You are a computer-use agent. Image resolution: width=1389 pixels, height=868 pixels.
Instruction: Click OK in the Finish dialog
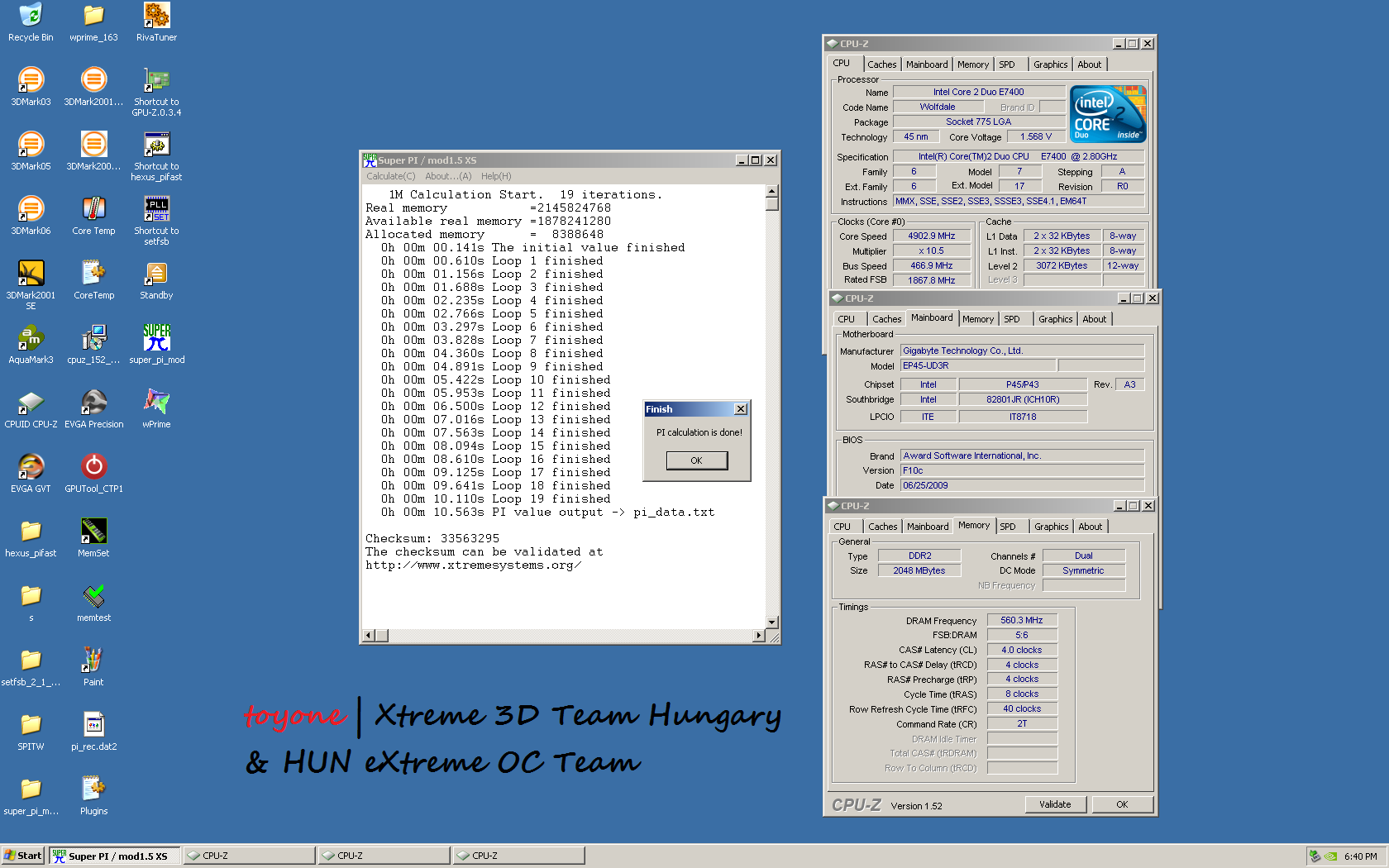[x=697, y=460]
